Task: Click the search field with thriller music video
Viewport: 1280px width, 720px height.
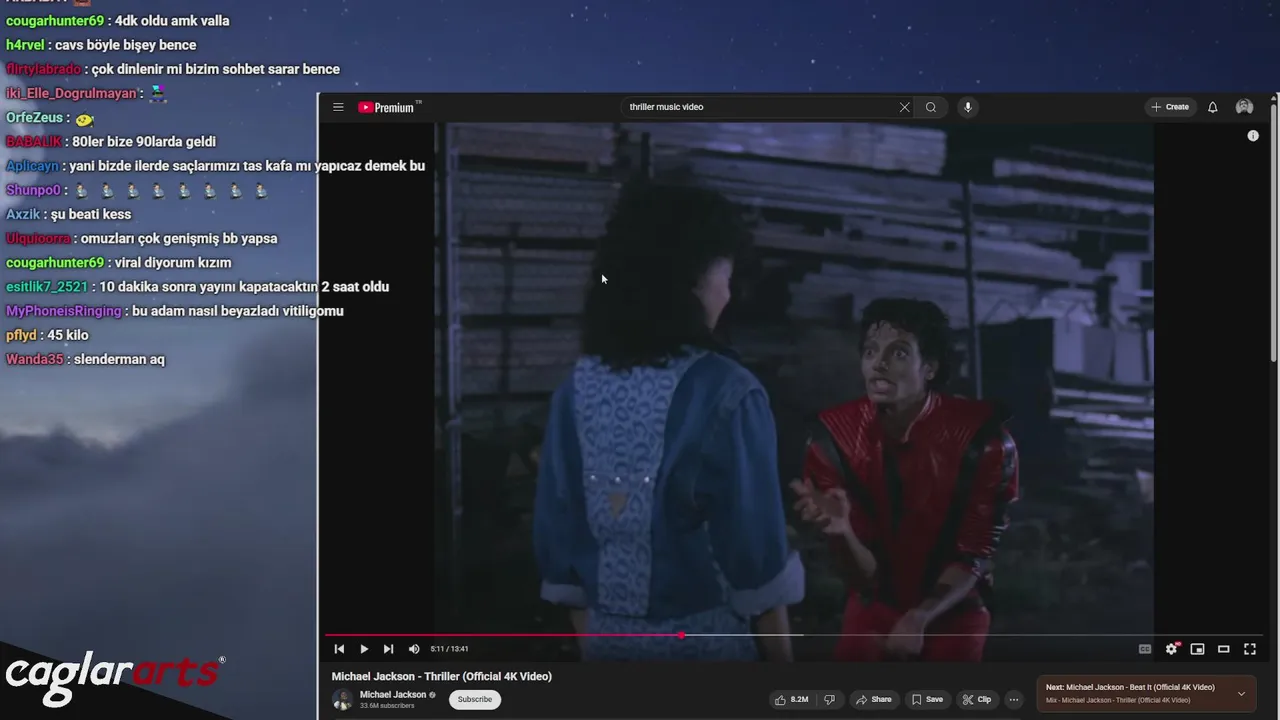Action: click(760, 107)
